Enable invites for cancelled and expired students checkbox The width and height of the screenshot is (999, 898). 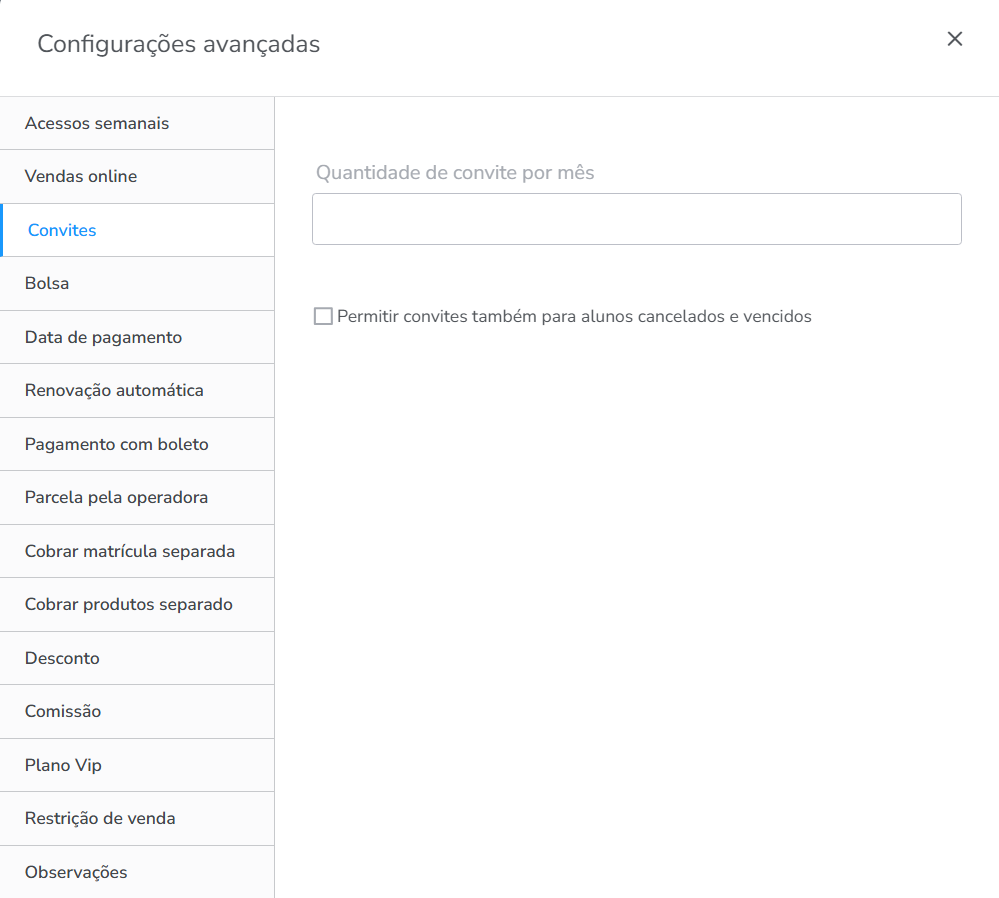323,317
